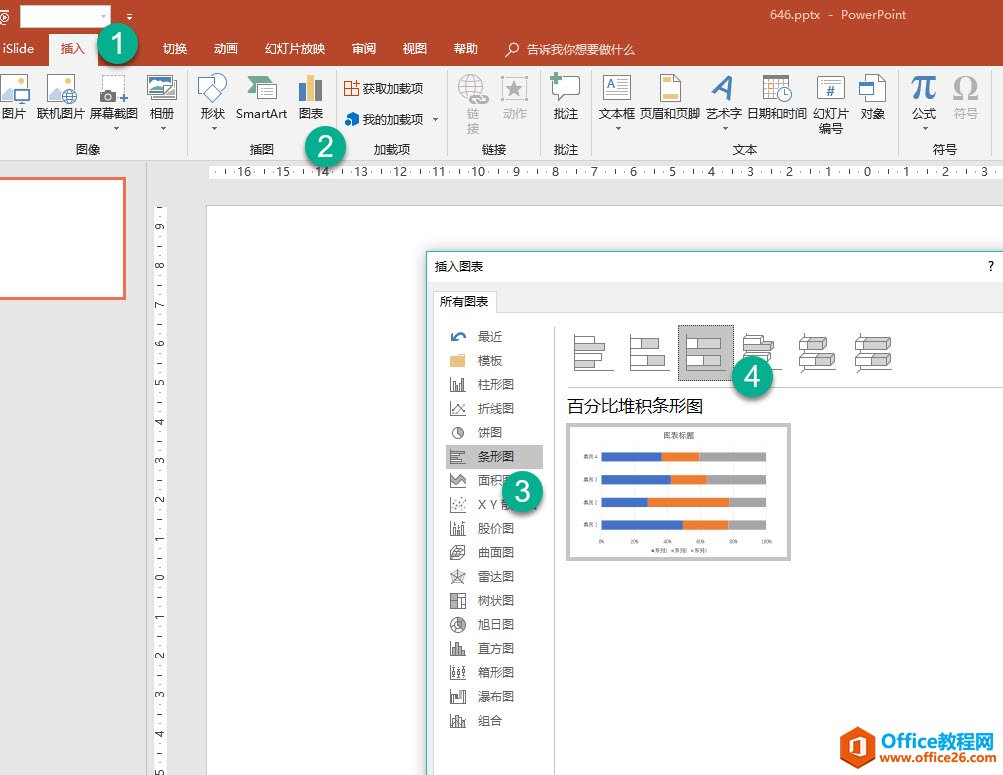Image resolution: width=1003 pixels, height=775 pixels.
Task: Click the Pictures (图片) icon
Action: [x=14, y=97]
